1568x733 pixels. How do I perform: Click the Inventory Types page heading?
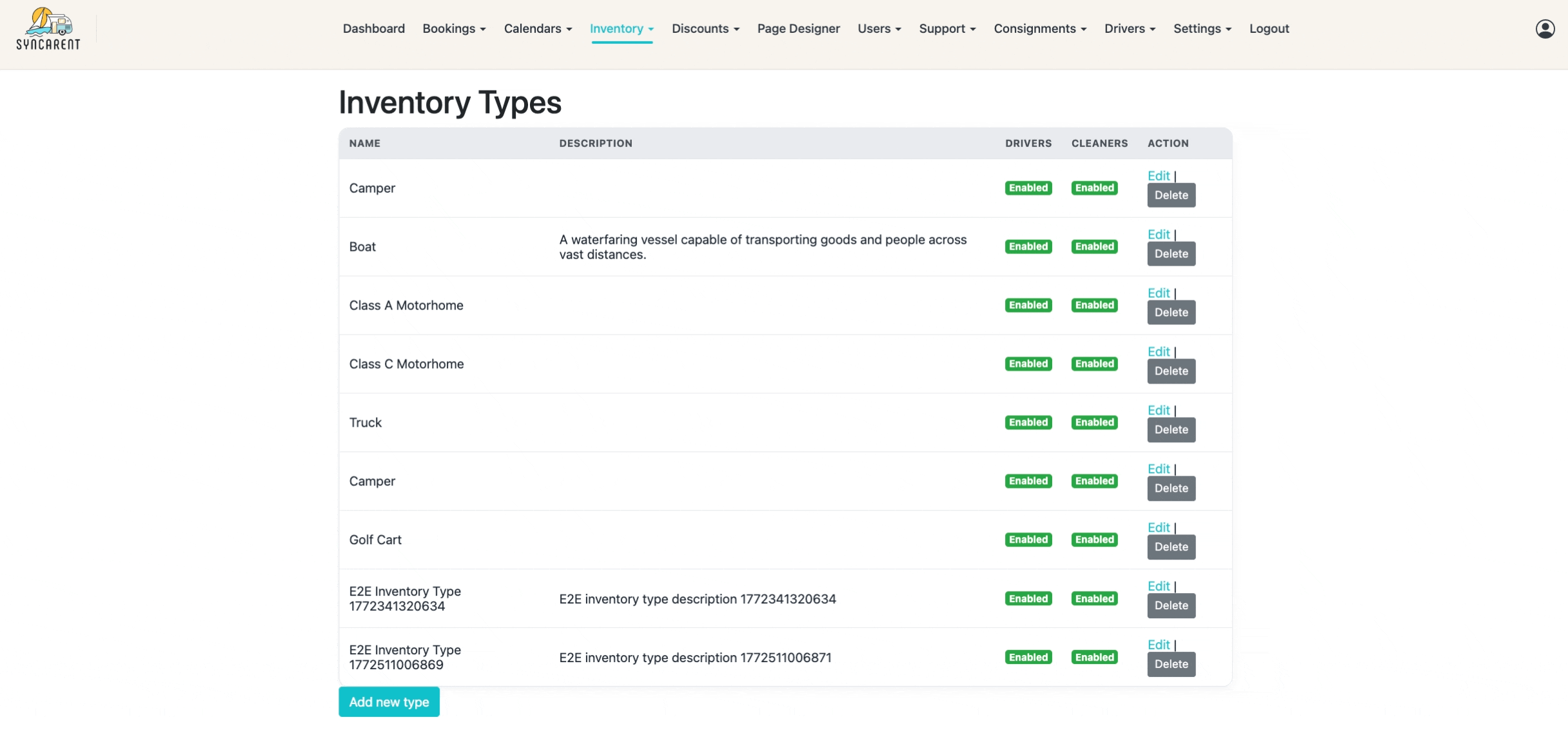[x=450, y=103]
